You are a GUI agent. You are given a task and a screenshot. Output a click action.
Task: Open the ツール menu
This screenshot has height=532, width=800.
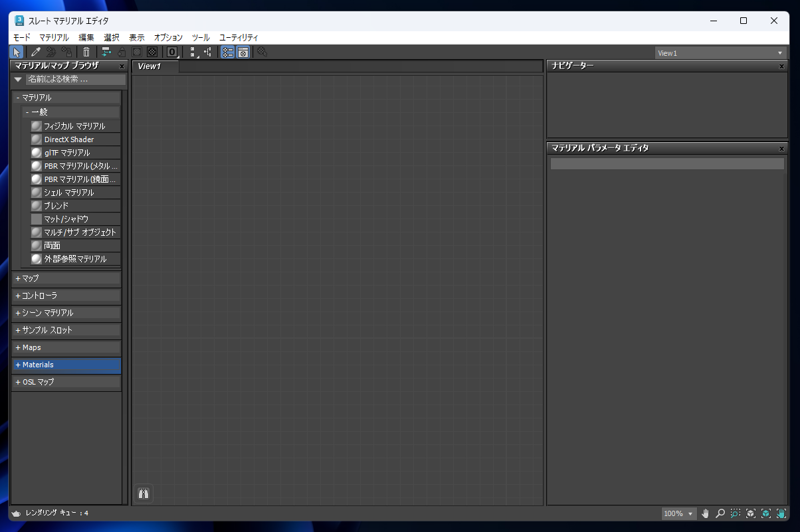[x=201, y=37]
